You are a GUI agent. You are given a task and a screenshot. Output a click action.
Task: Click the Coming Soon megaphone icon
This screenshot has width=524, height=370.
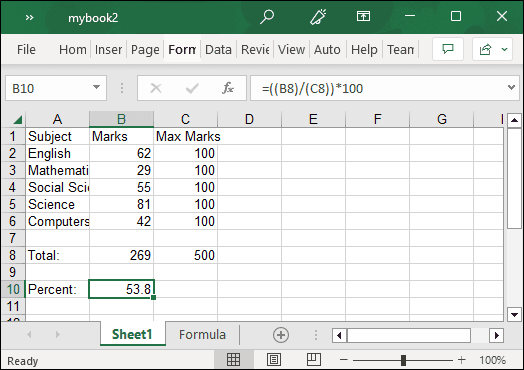(317, 17)
